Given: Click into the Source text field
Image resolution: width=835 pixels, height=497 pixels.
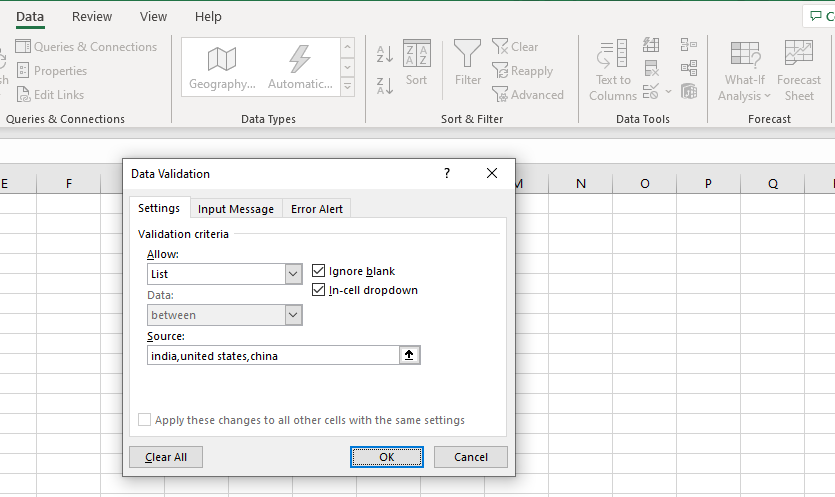Looking at the screenshot, I should click(x=273, y=355).
